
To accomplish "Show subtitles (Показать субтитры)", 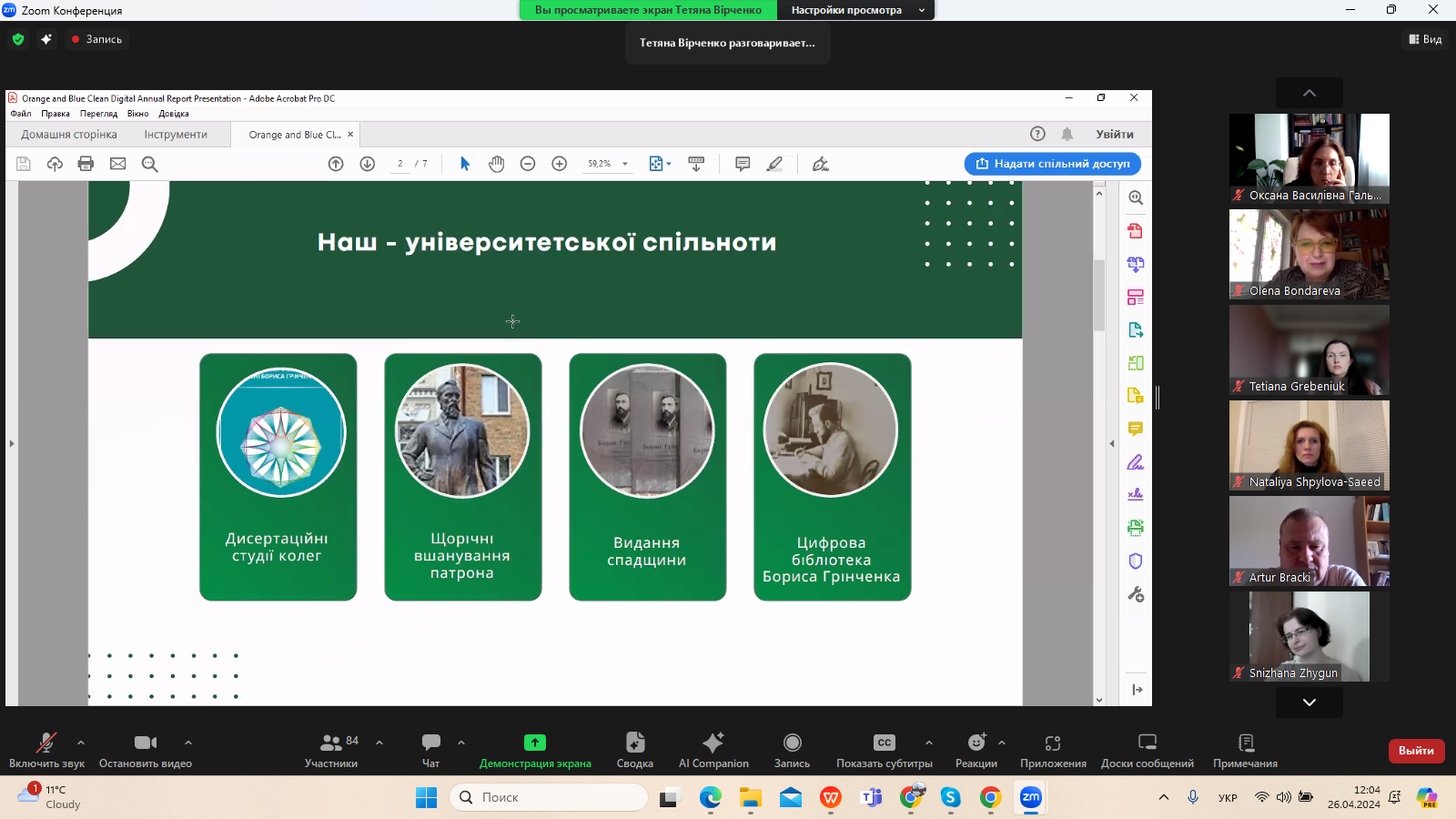I will click(x=884, y=750).
